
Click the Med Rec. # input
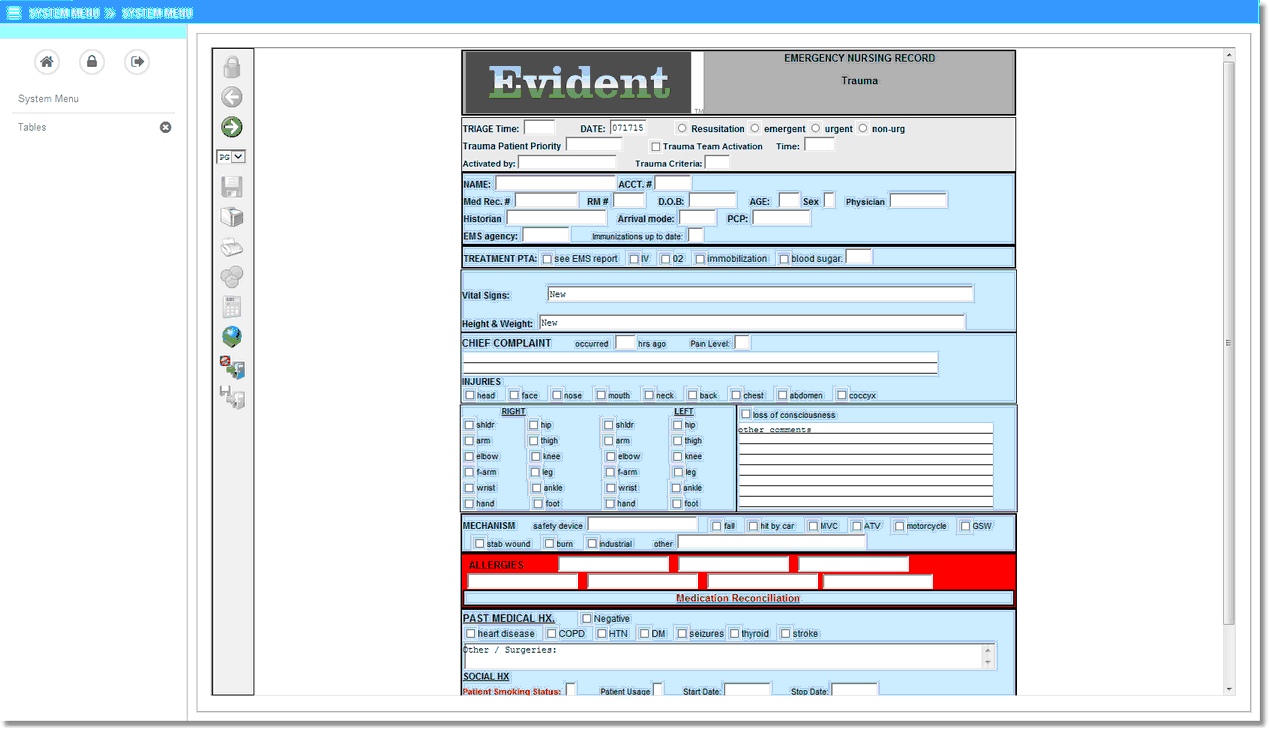pos(546,201)
